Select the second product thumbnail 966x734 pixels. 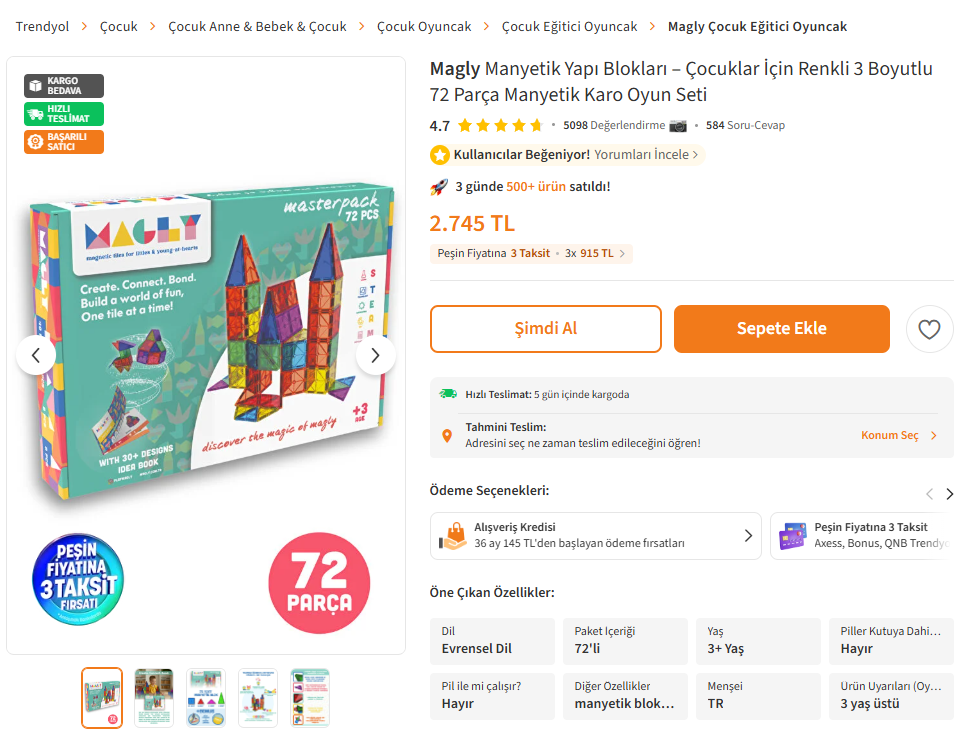pos(154,697)
